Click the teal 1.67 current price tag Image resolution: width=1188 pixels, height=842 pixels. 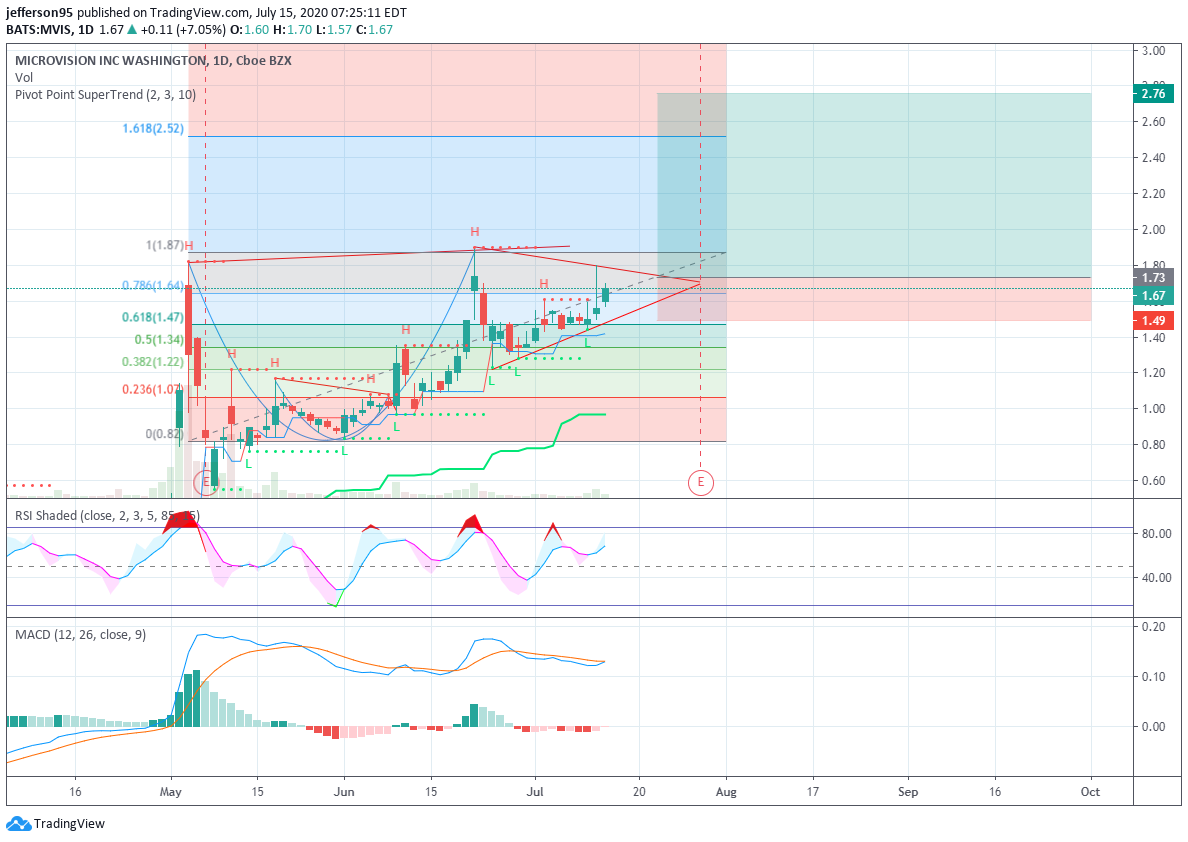pos(1153,296)
